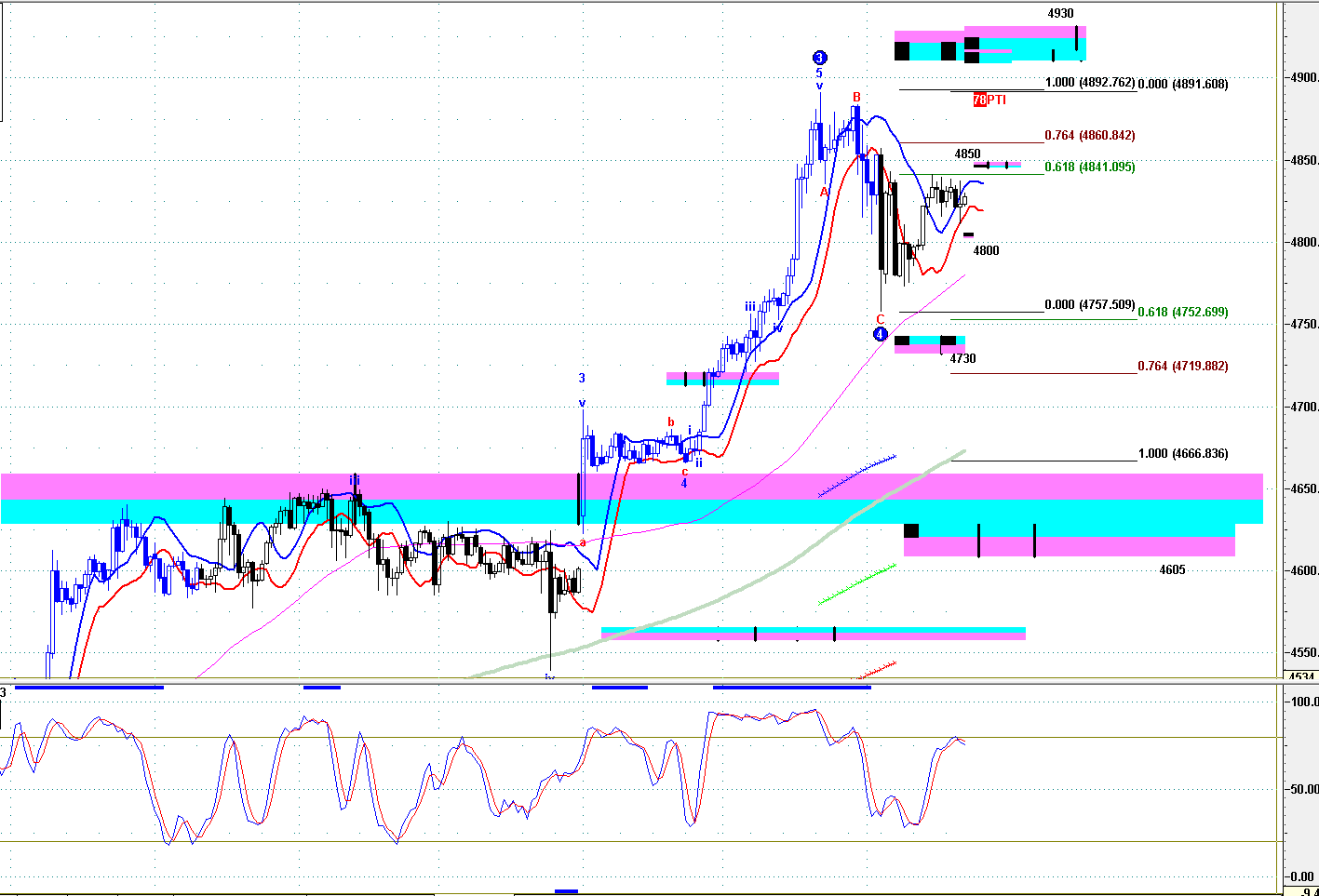Viewport: 1319px width, 896px height.
Task: Click the 4800 target label below the candles
Action: tap(986, 250)
